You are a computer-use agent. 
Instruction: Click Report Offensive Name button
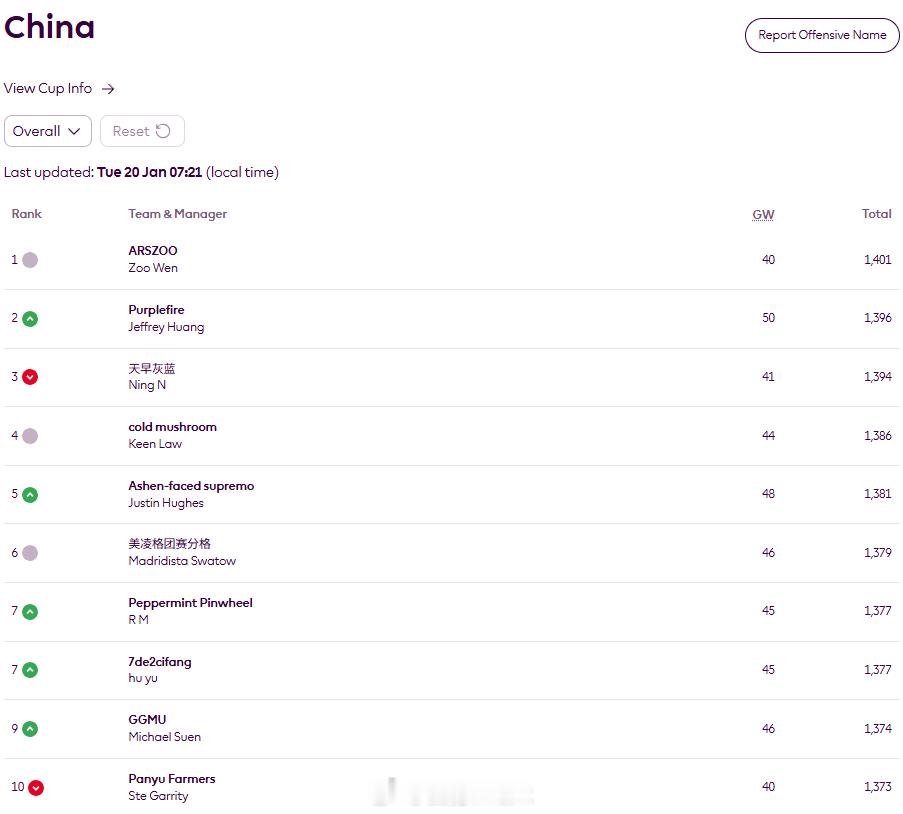coord(821,35)
